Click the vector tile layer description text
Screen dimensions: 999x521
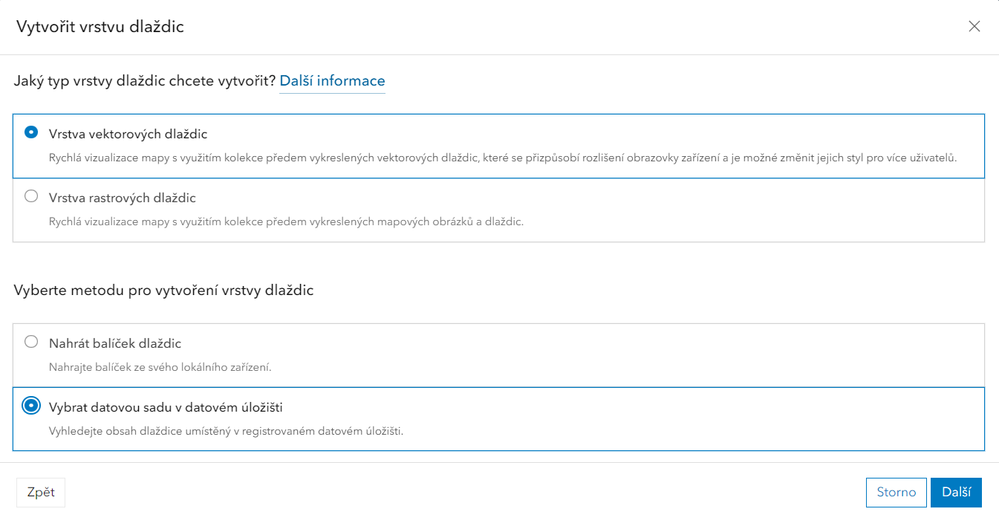click(x=502, y=158)
